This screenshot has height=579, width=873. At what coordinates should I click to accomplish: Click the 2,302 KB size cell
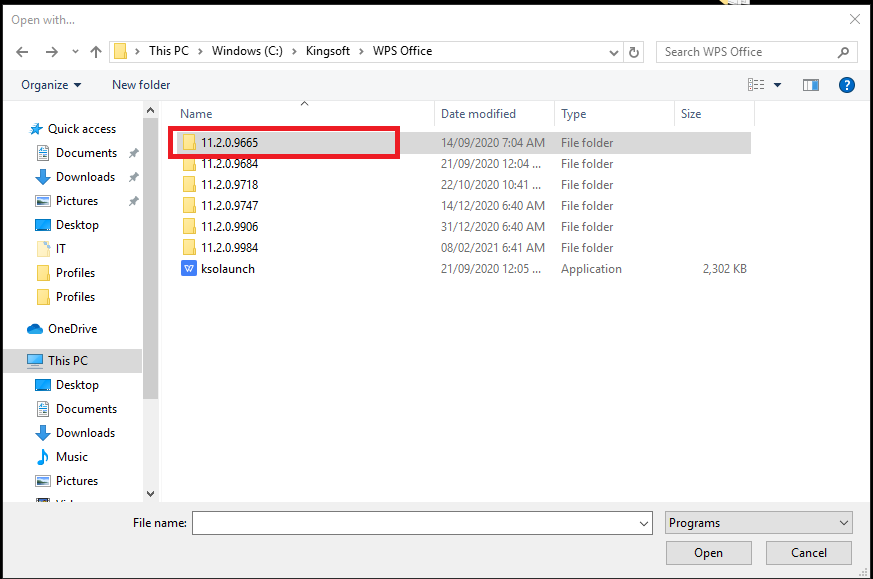724,269
